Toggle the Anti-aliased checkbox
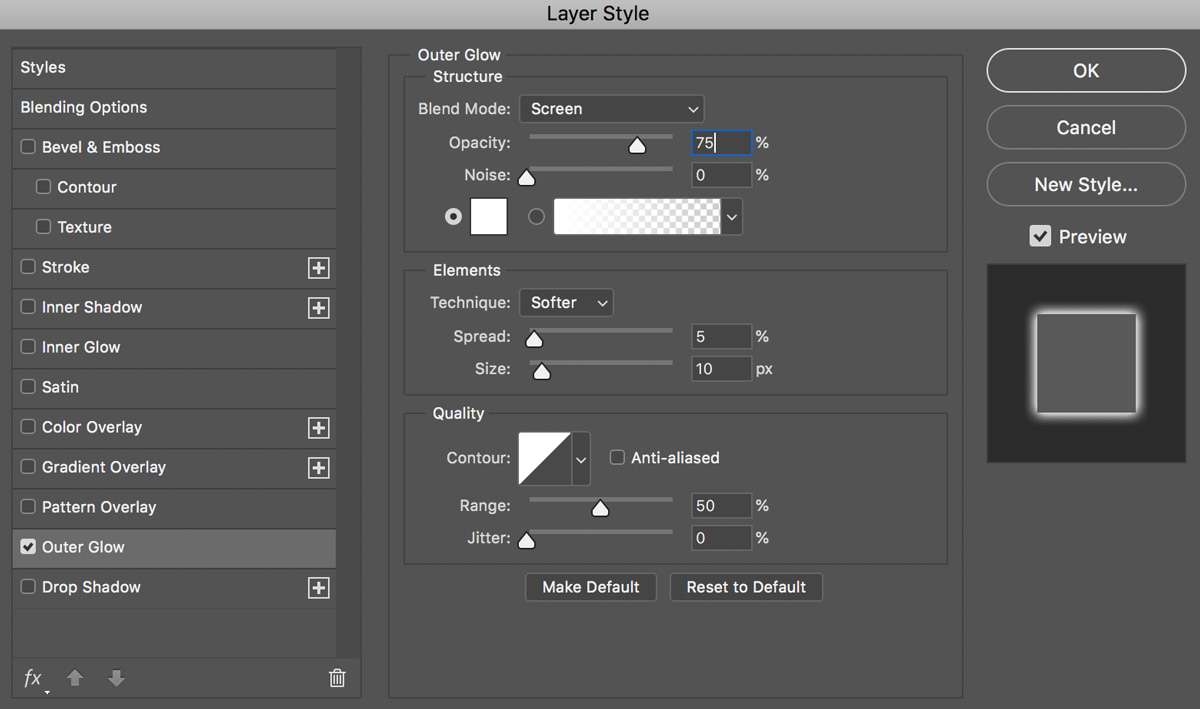 click(617, 457)
